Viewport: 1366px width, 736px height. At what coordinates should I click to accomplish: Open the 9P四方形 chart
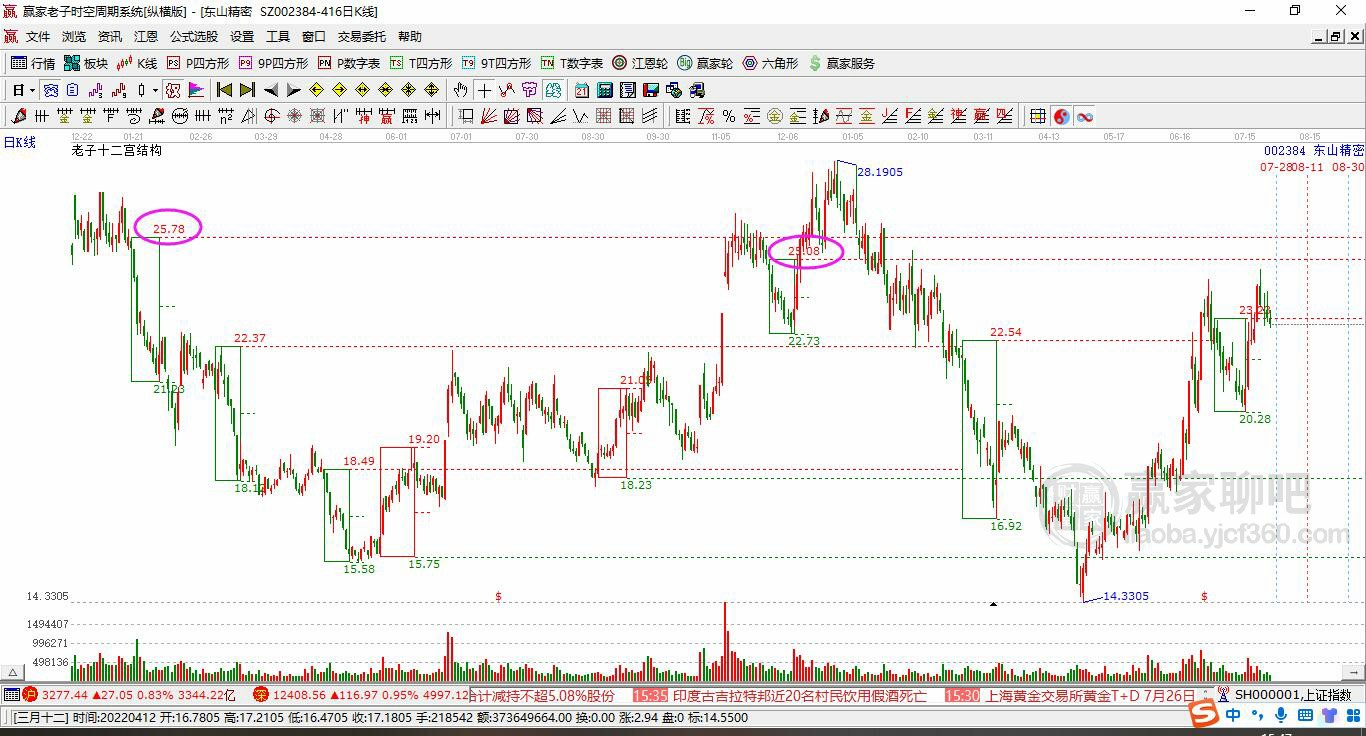coord(273,63)
